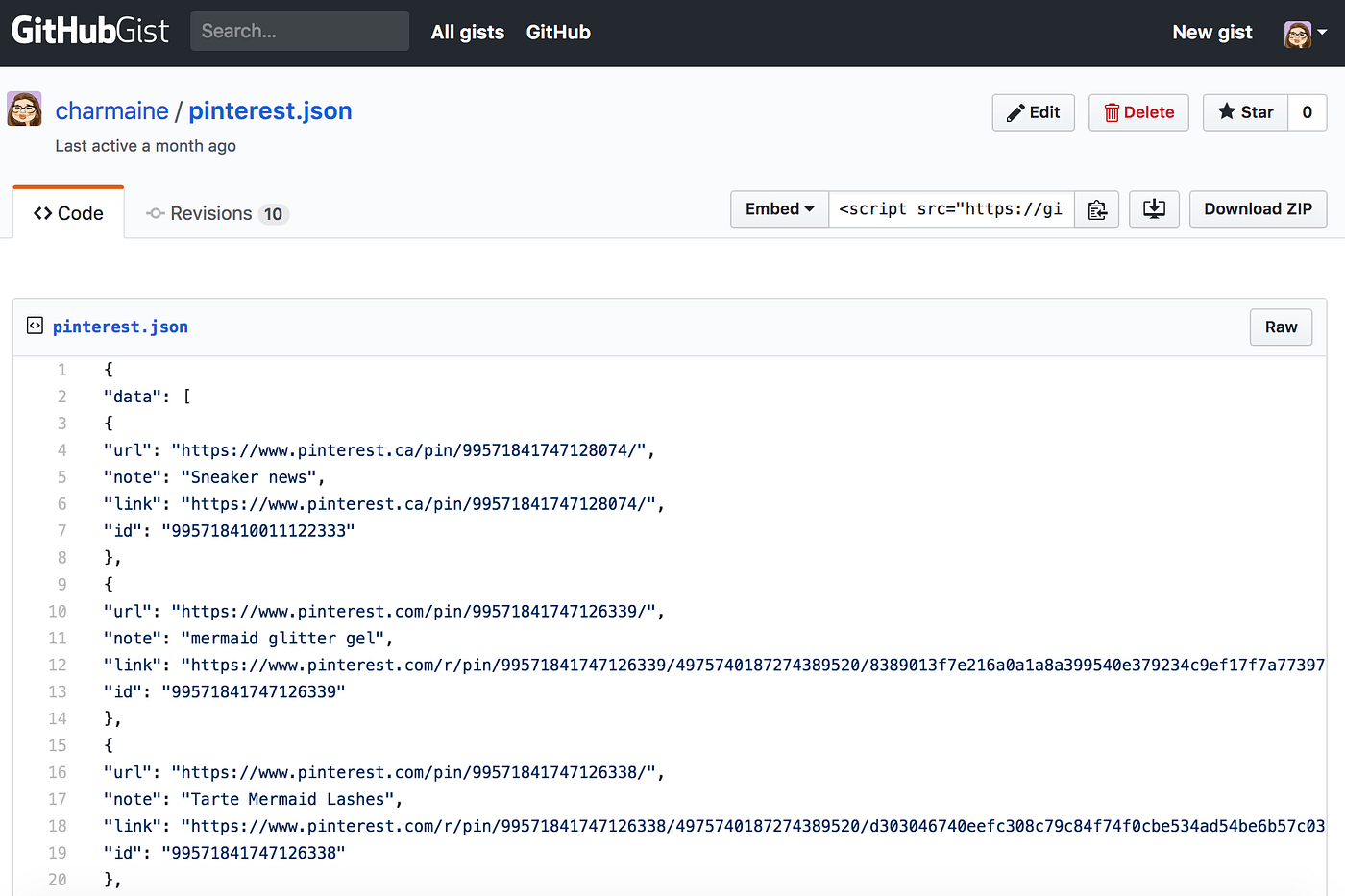This screenshot has height=896, width=1345.
Task: Expand the avatar menu caret in top bar
Action: 1323,32
